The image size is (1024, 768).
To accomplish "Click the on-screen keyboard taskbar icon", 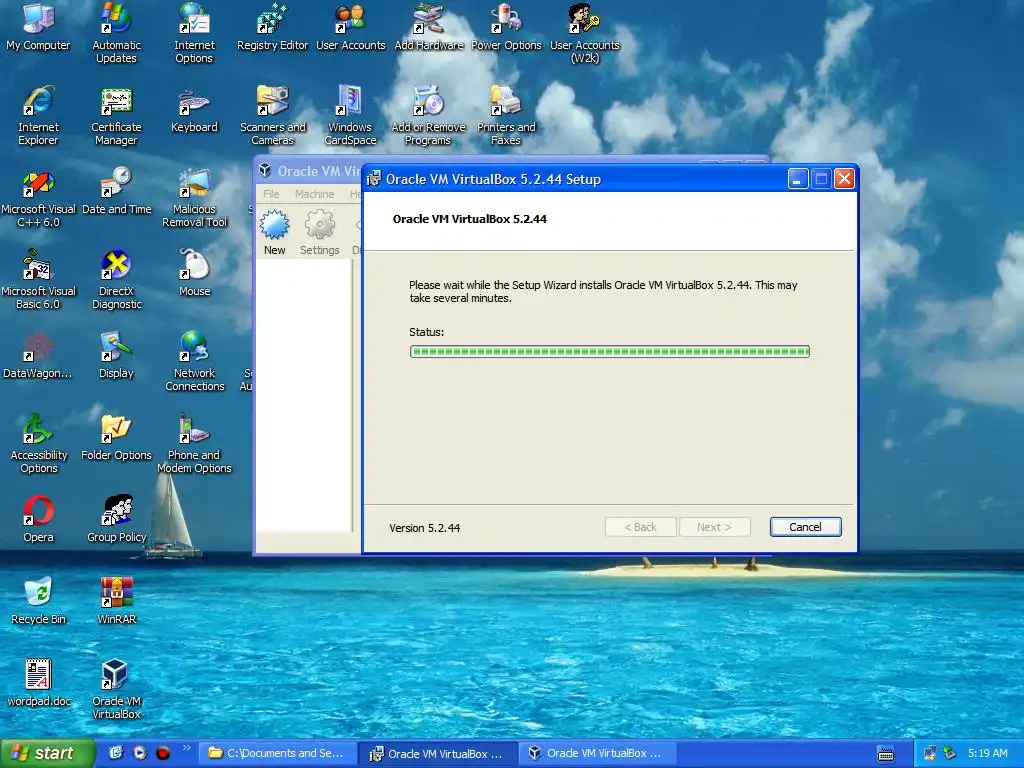I will (886, 754).
